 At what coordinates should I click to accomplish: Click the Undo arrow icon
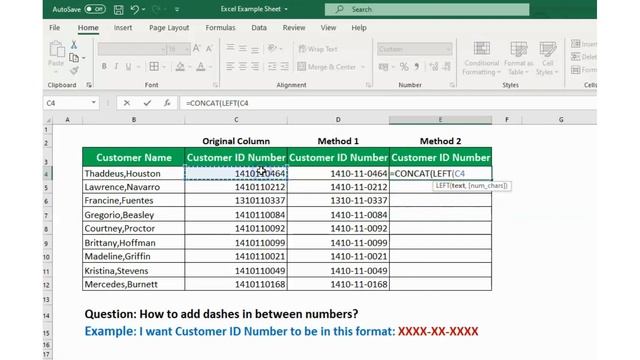[x=134, y=9]
